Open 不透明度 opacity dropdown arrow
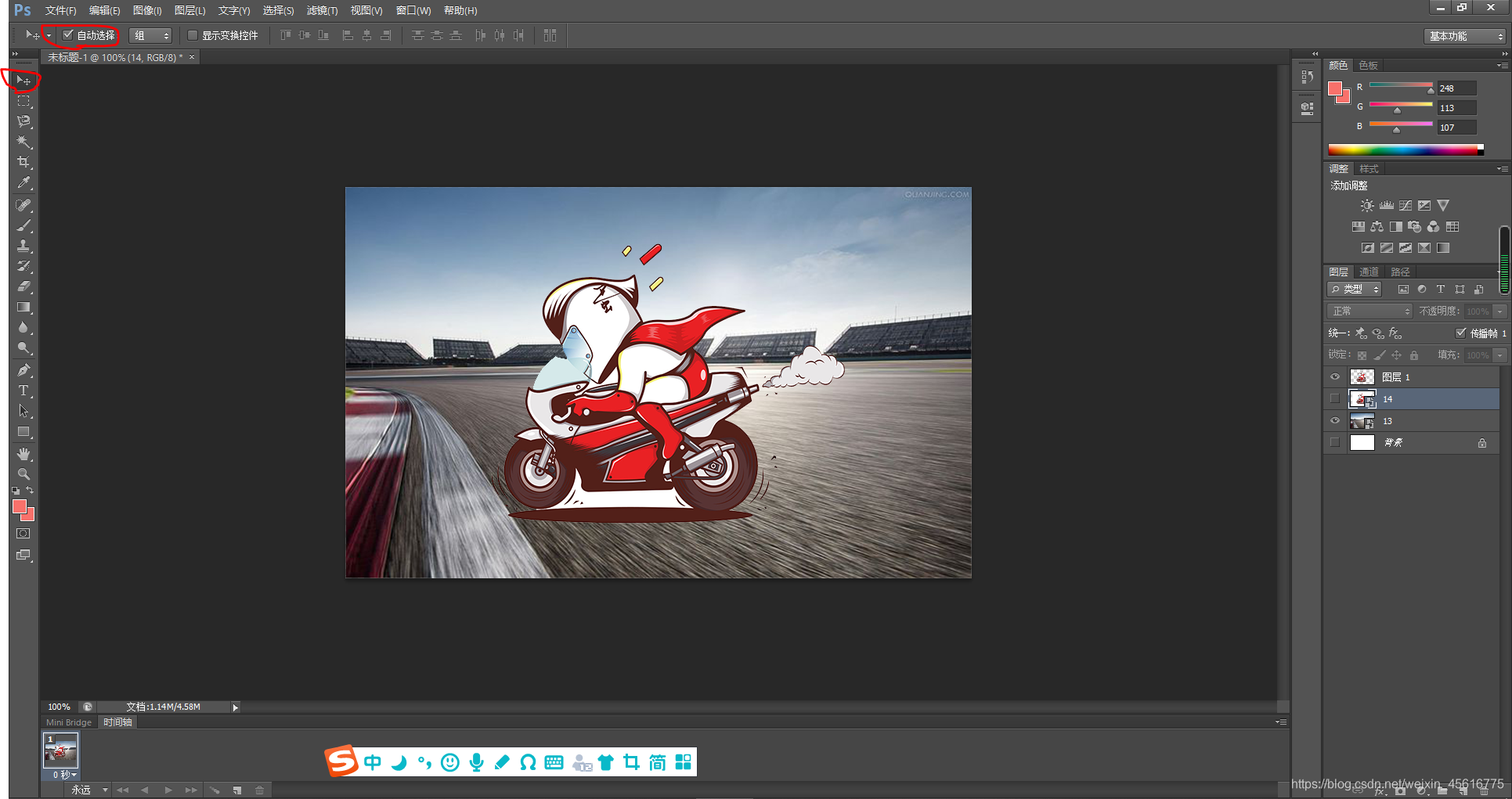Screen dimensions: 1512x799 point(1500,311)
